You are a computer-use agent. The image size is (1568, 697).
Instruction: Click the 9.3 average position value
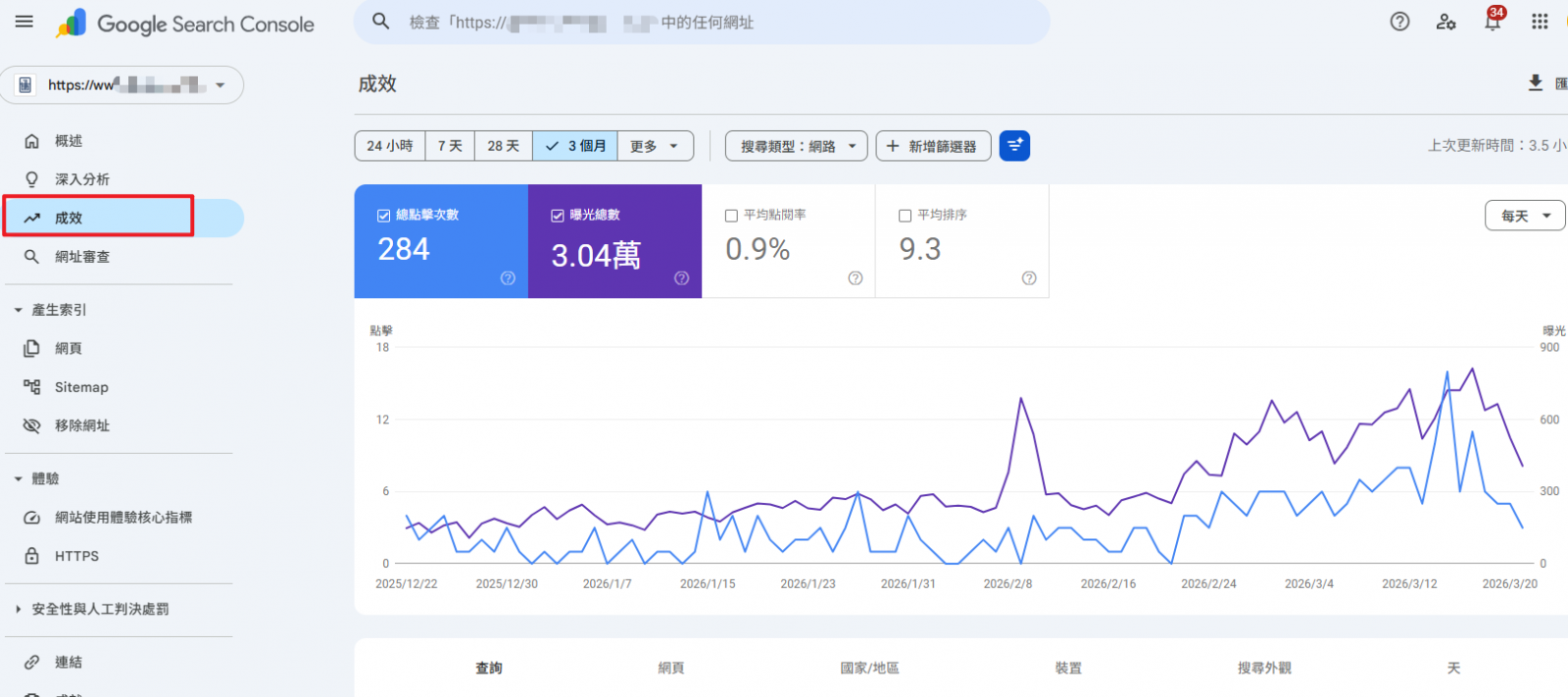(920, 250)
